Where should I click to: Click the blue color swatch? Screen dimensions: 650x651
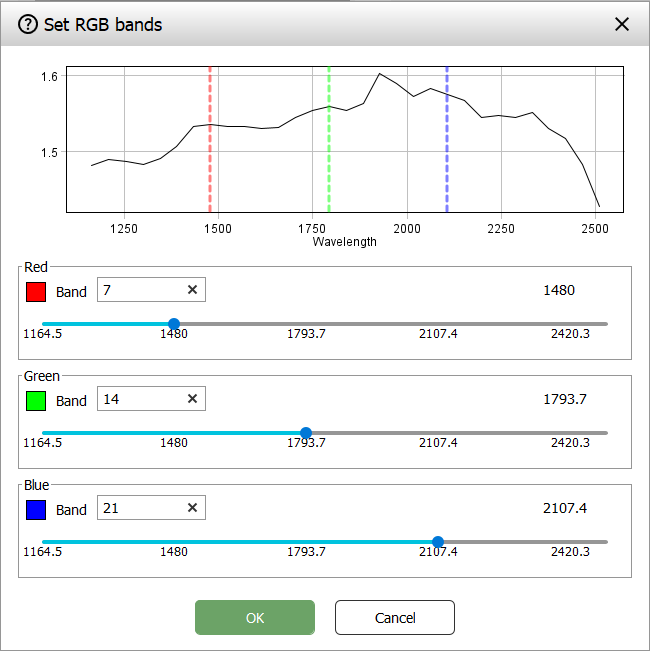(37, 510)
